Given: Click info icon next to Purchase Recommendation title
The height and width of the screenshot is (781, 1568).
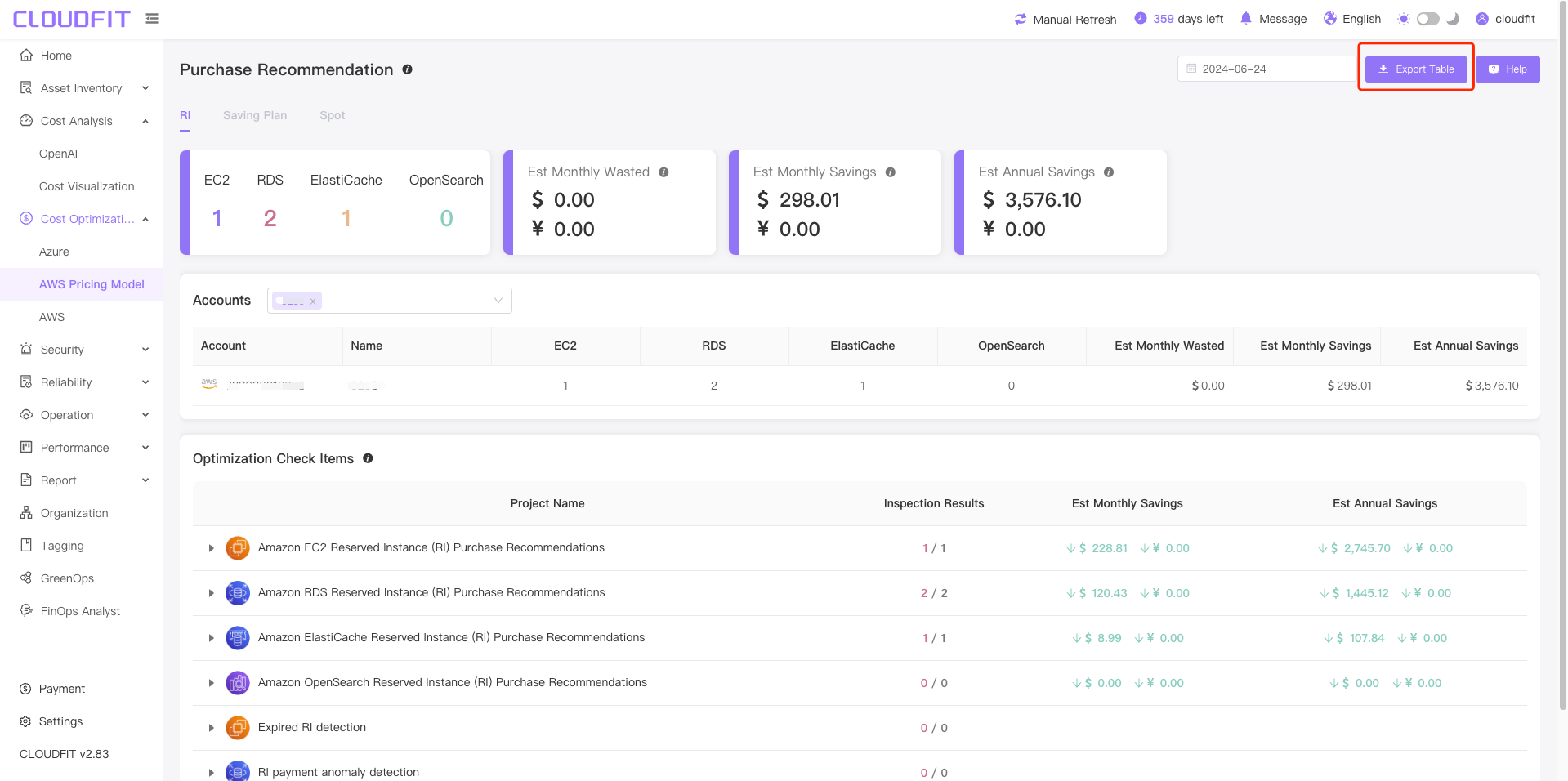Looking at the screenshot, I should (407, 69).
